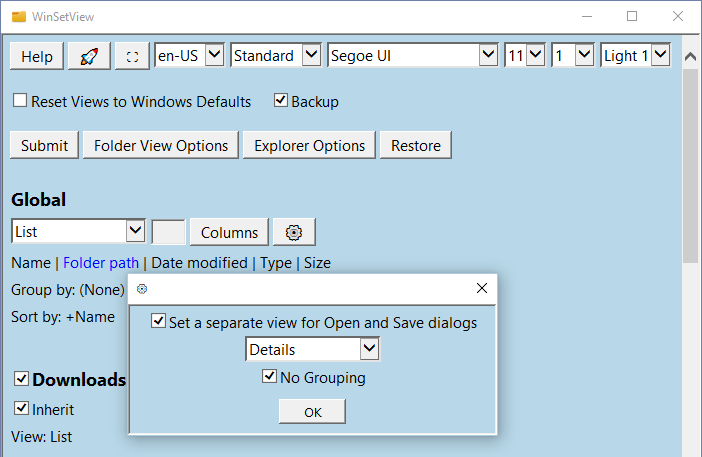Click the gear icon in the popup title bar
The height and width of the screenshot is (457, 702).
pyautogui.click(x=142, y=289)
